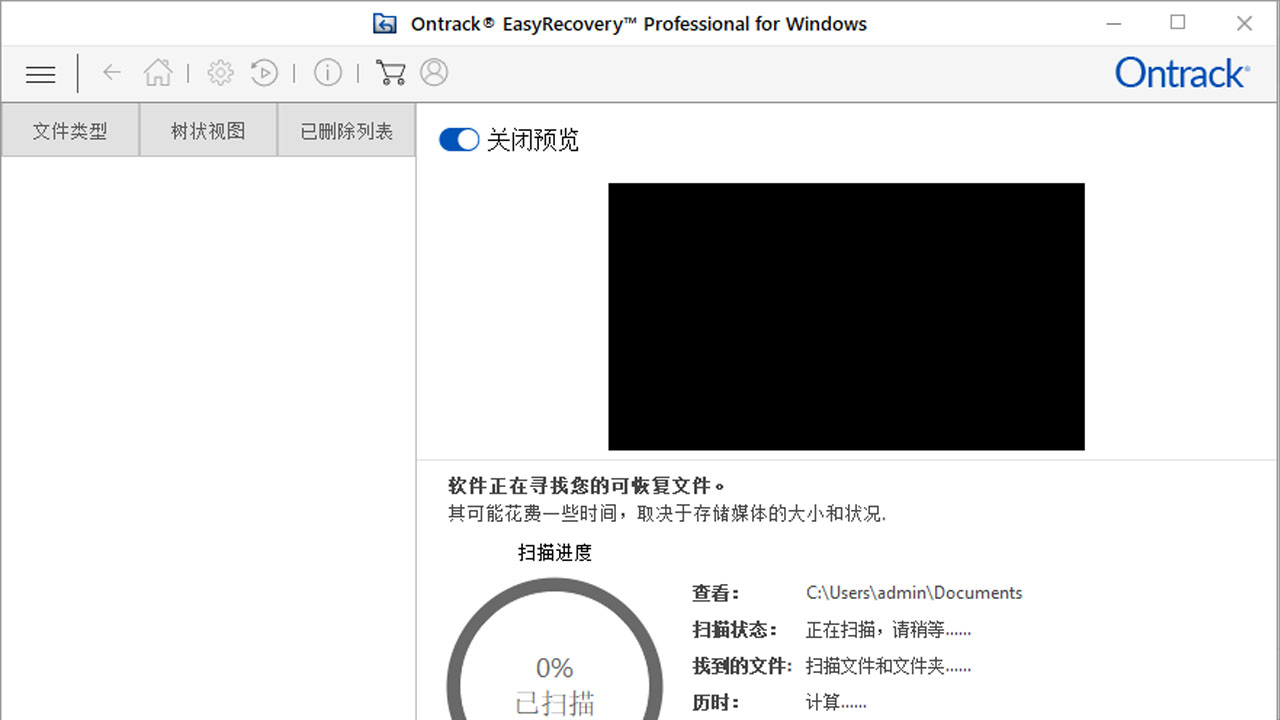Switch to the 文件类型 tab
This screenshot has height=720, width=1280.
click(69, 130)
